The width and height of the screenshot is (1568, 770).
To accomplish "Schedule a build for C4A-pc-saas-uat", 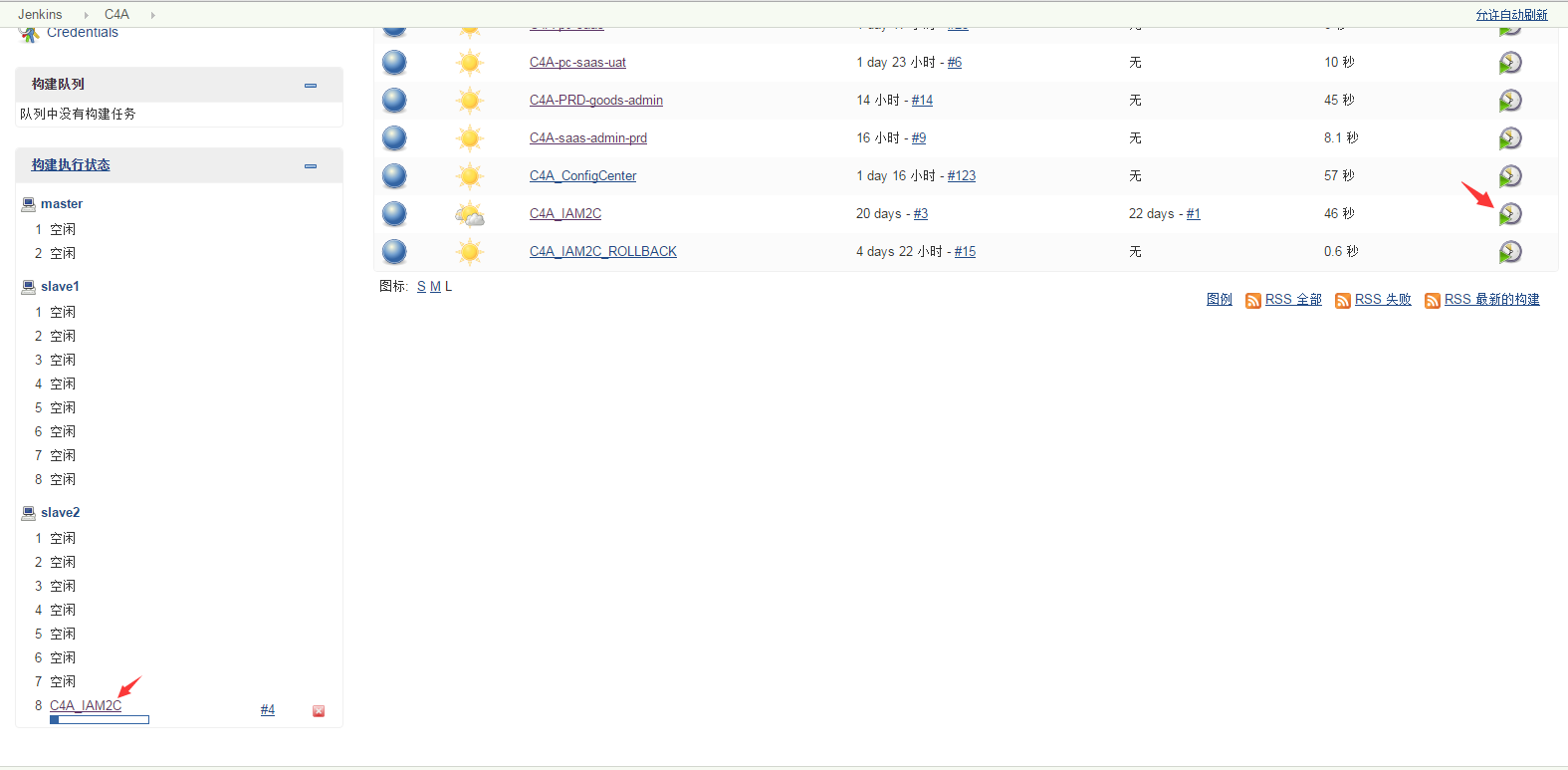I will [x=1510, y=63].
